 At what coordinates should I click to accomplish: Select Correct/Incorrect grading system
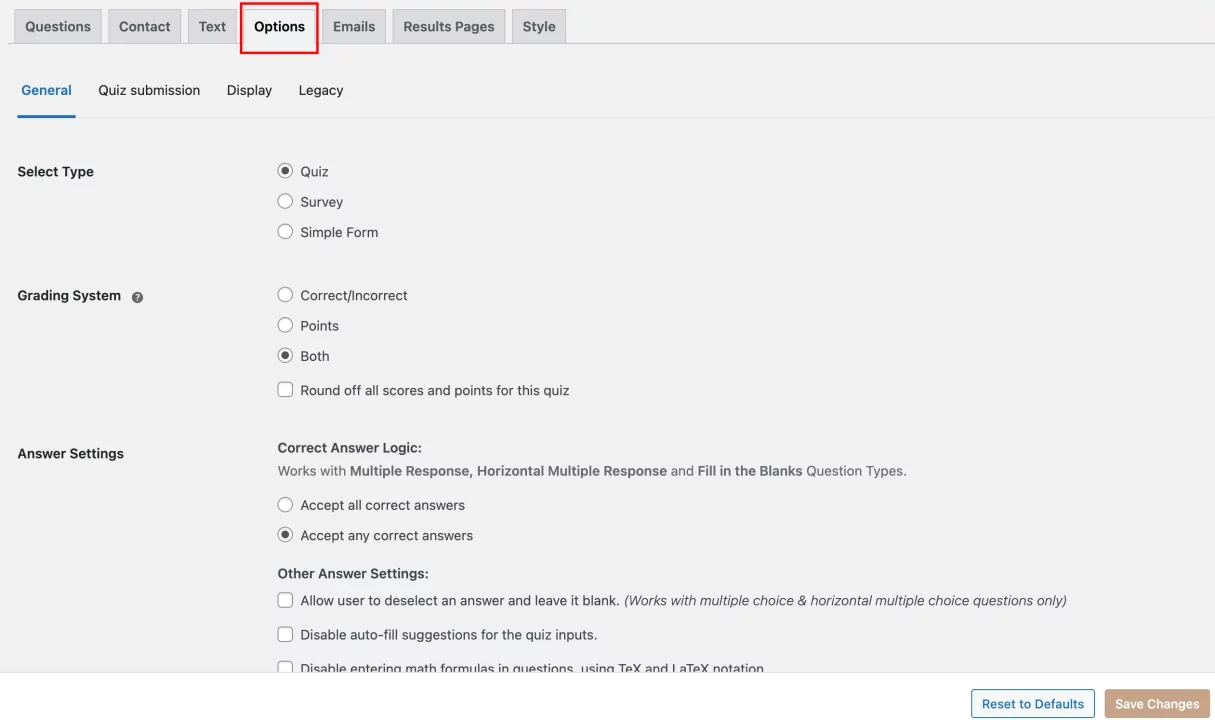[285, 294]
